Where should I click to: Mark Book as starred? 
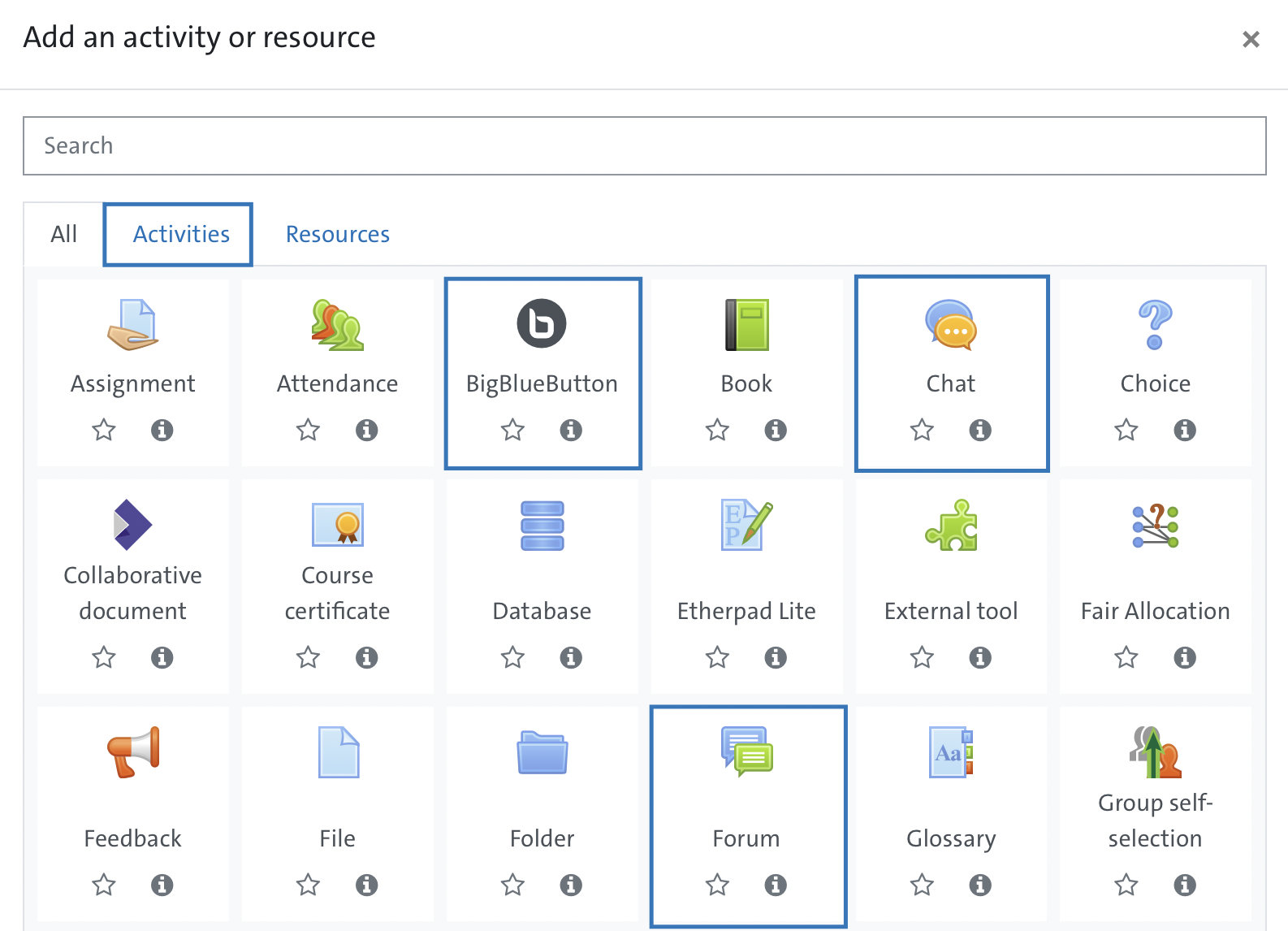(x=717, y=430)
